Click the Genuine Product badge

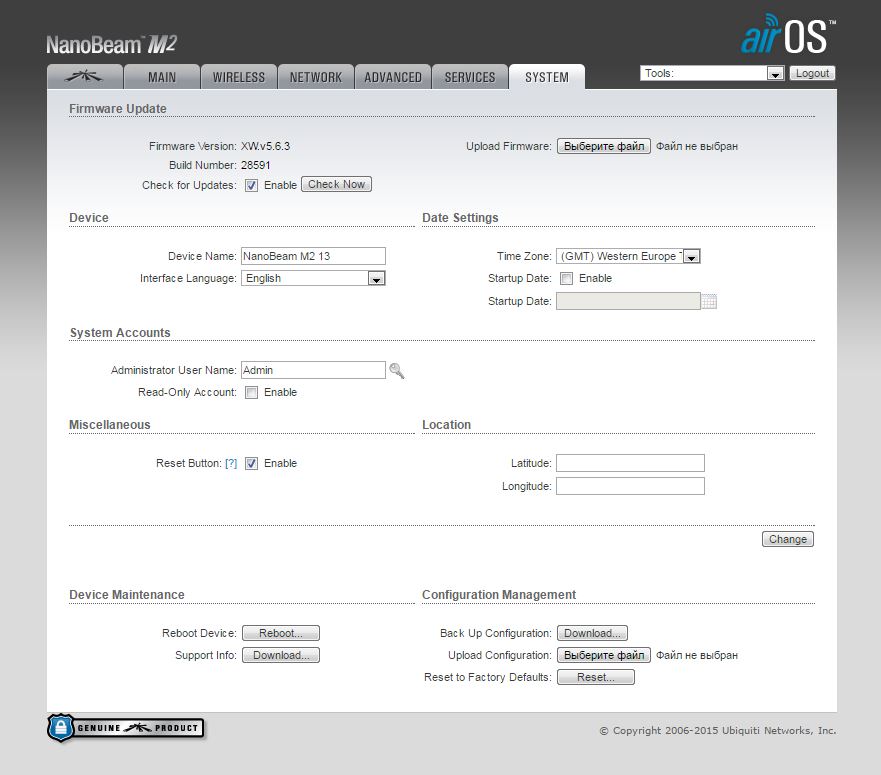126,728
